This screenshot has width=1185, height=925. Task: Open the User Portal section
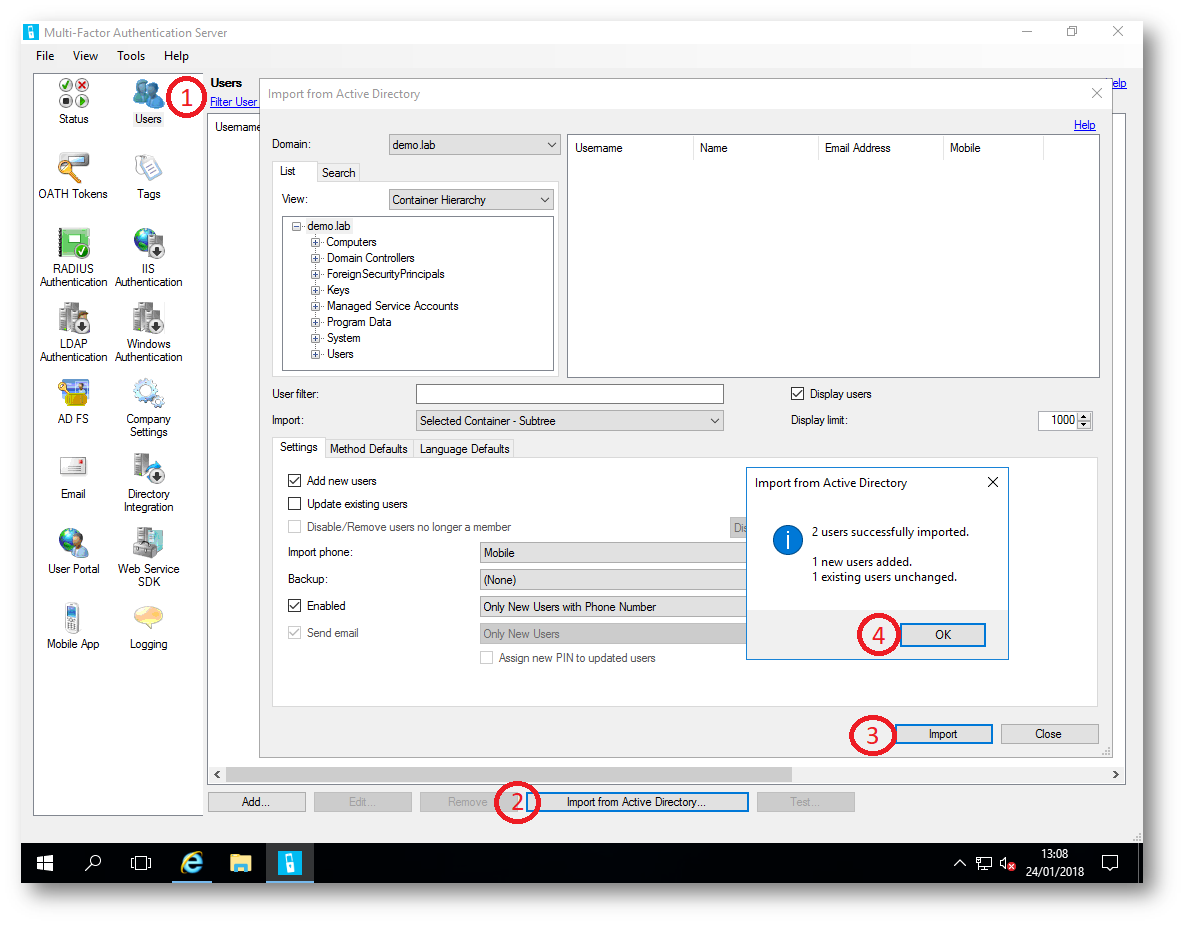[x=73, y=551]
